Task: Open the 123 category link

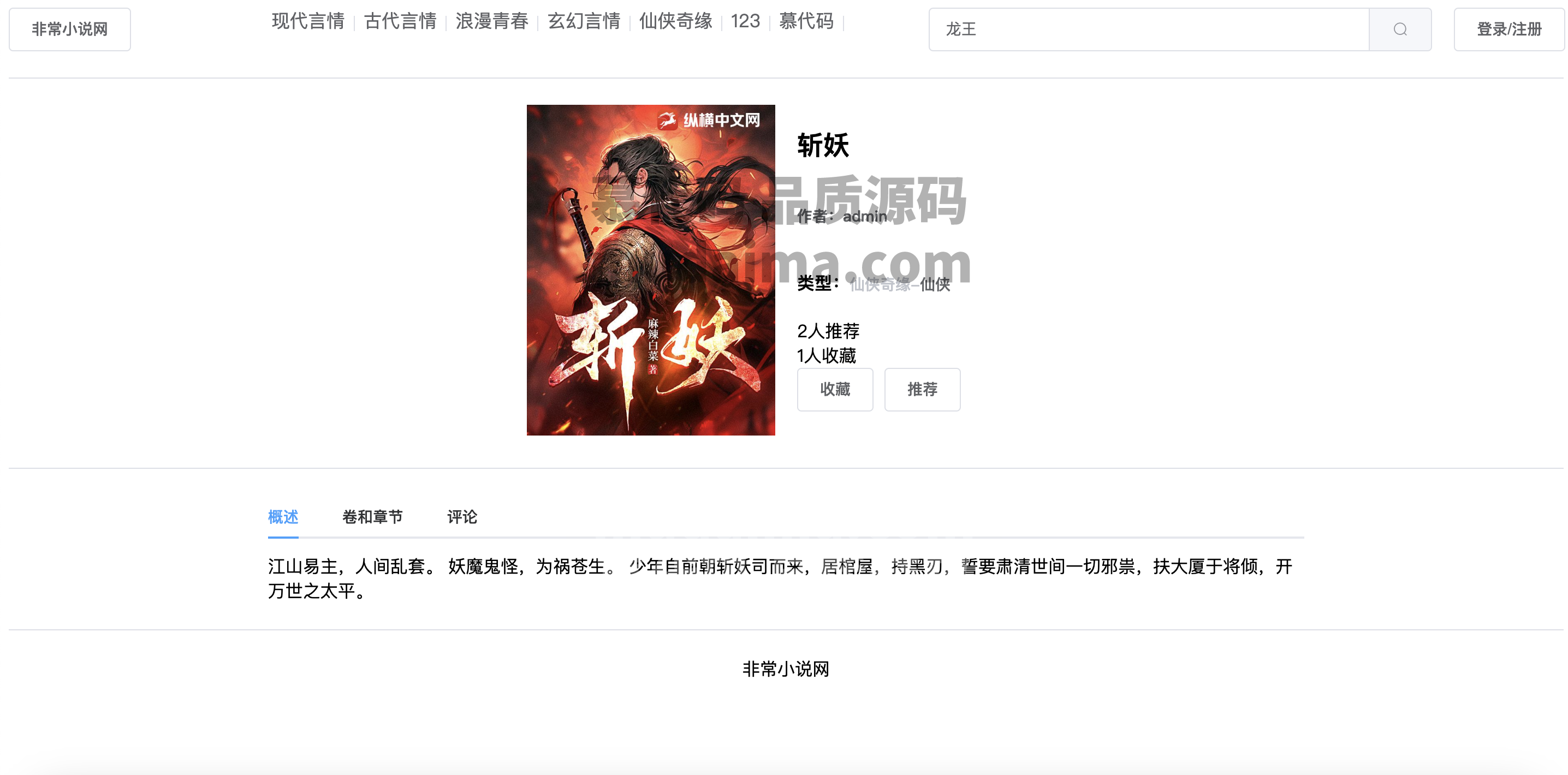Action: pos(745,21)
